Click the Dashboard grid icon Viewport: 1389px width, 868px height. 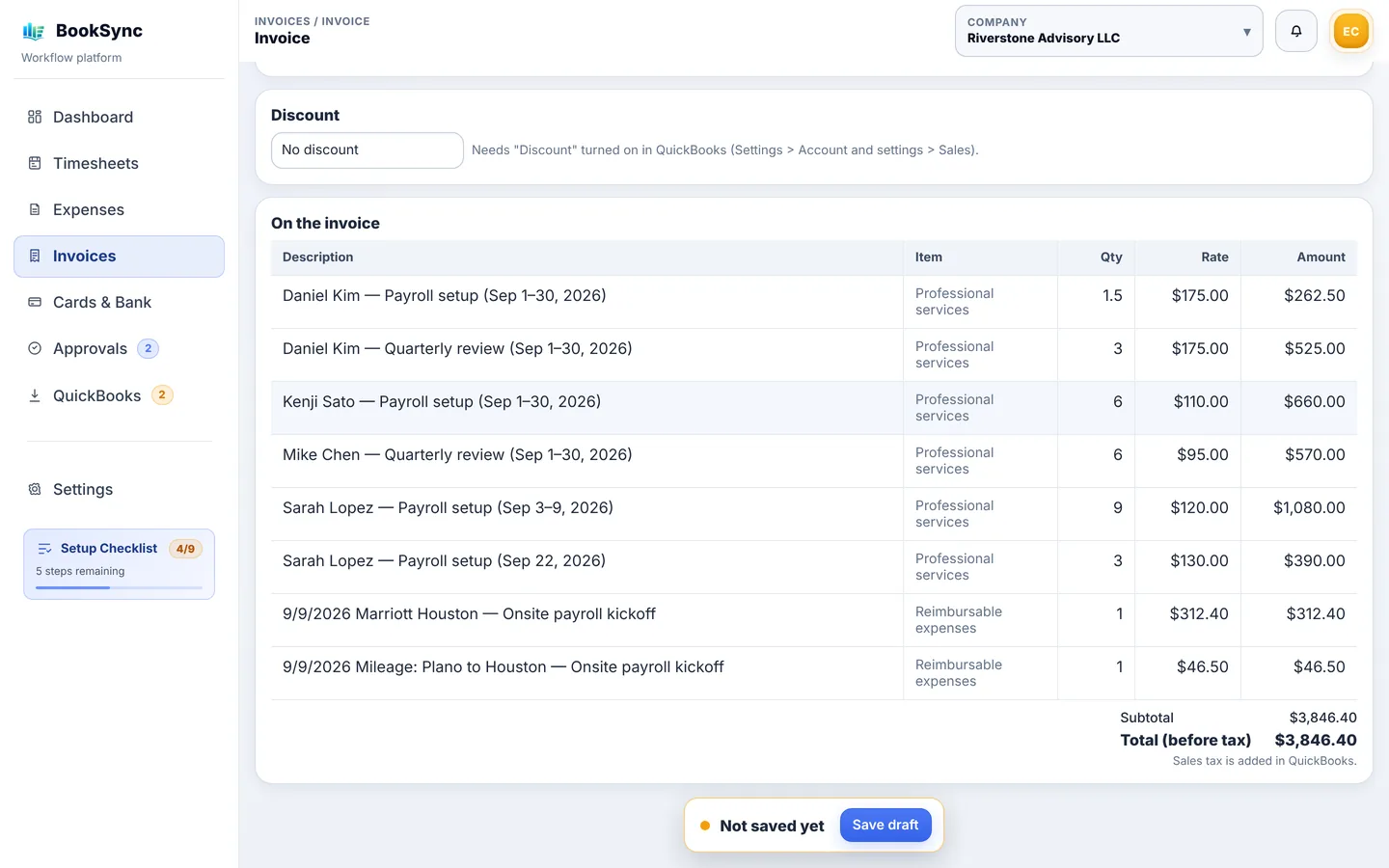35,117
